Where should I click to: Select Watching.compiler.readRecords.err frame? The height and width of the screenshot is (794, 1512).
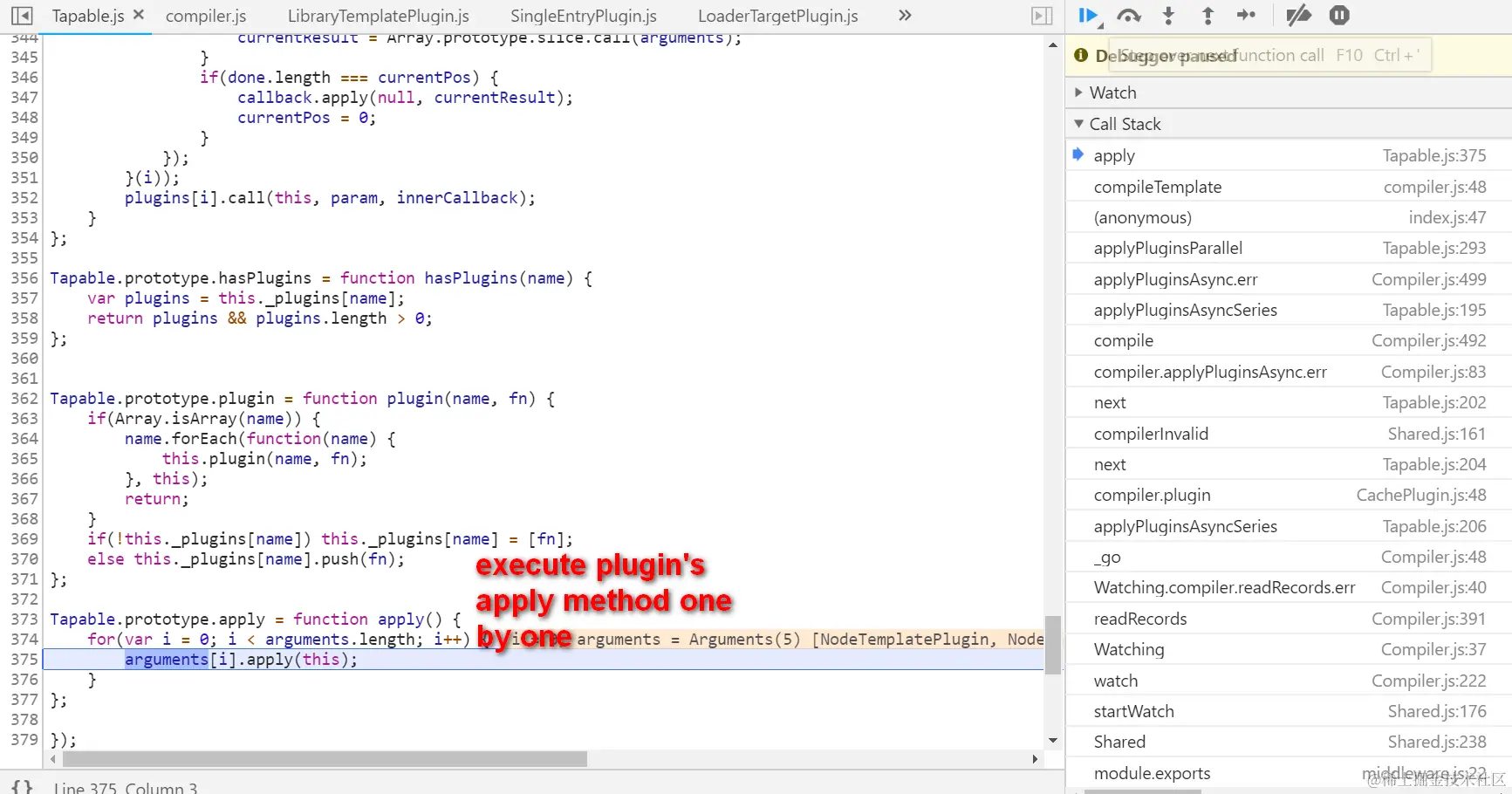[x=1288, y=587]
